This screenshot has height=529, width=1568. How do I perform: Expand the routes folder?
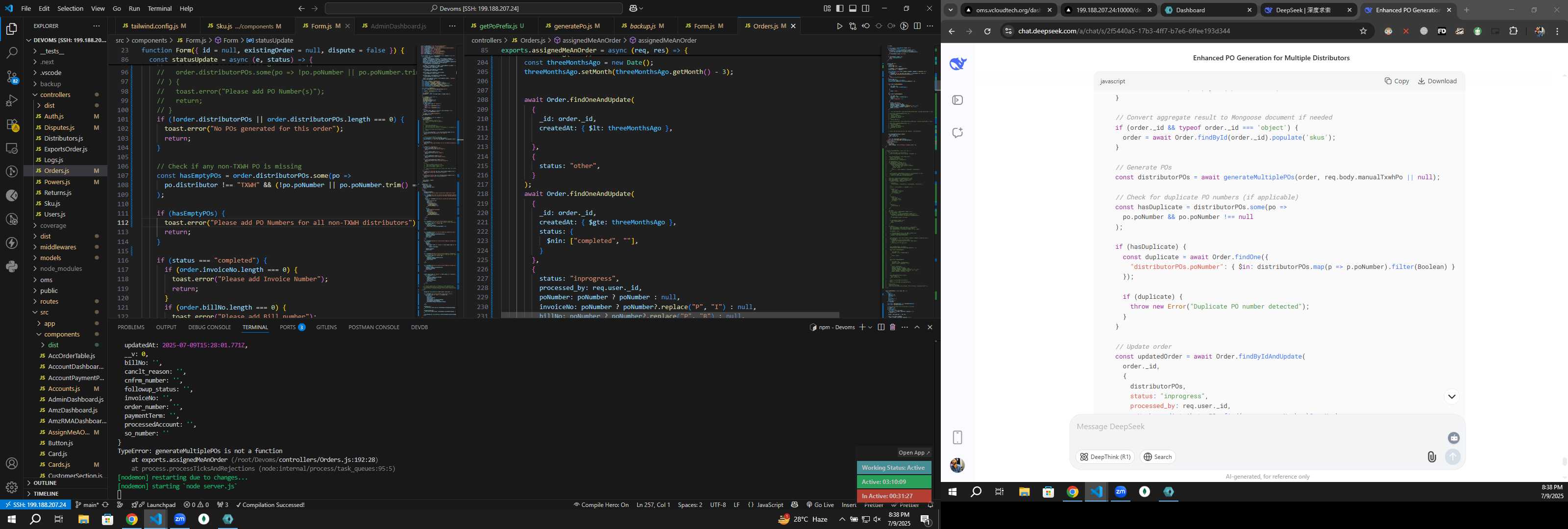pos(49,301)
